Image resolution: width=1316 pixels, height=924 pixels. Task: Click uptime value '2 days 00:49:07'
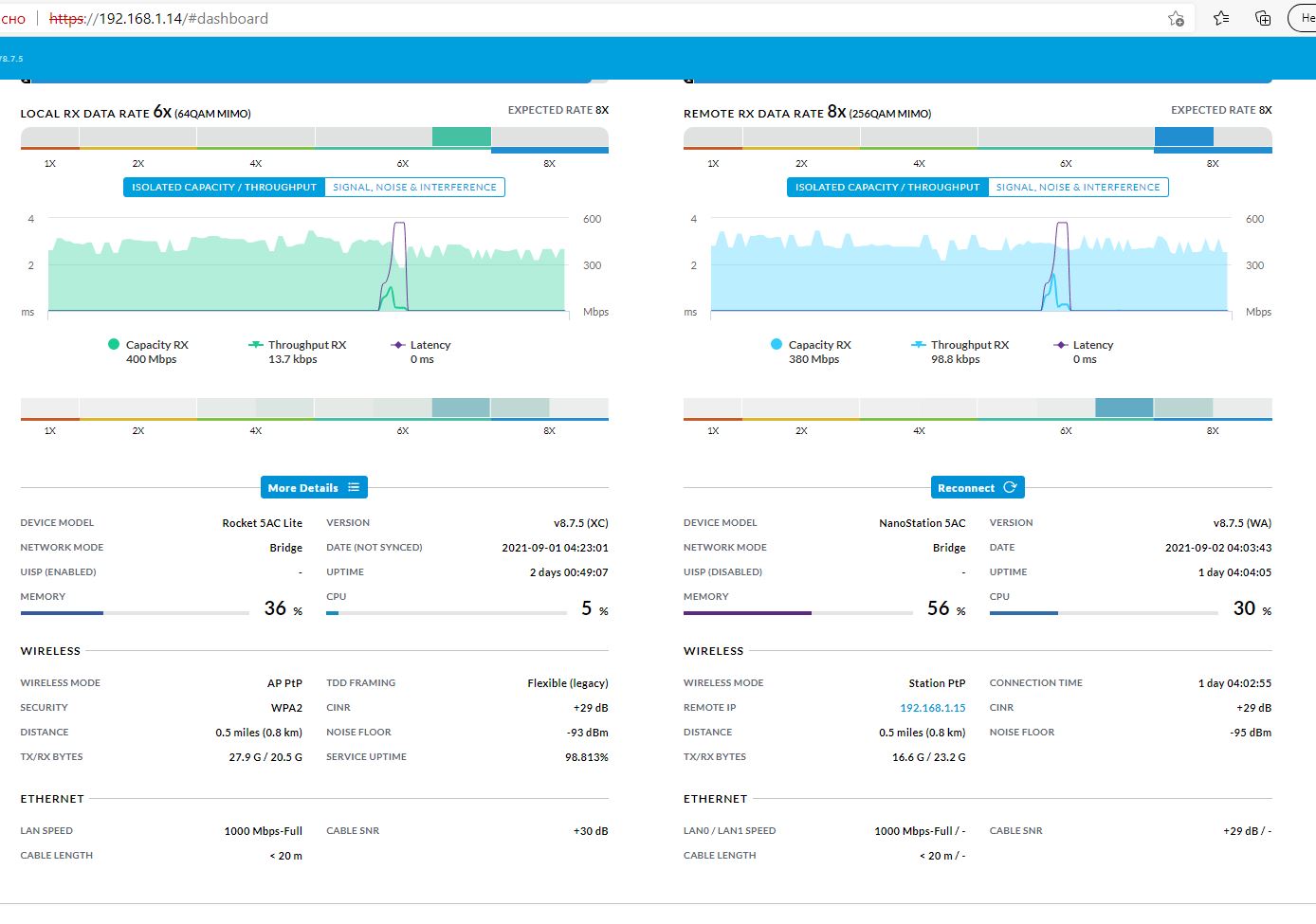click(x=569, y=572)
